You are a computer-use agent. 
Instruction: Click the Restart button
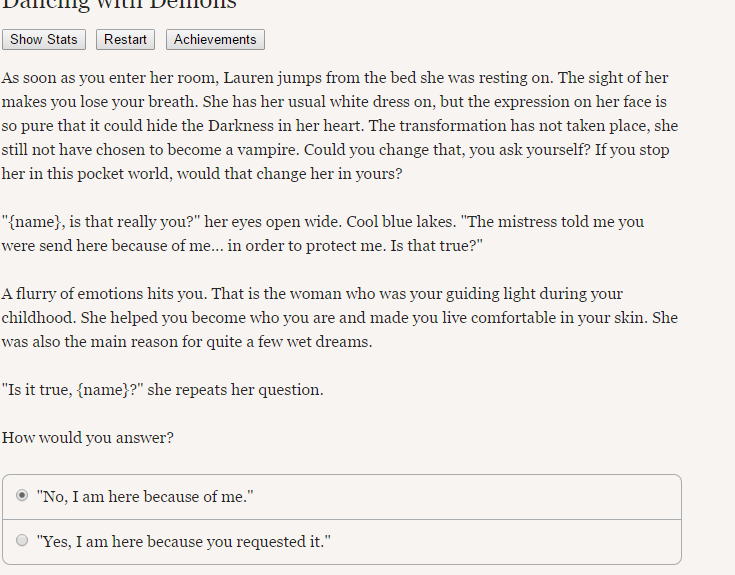(x=125, y=39)
